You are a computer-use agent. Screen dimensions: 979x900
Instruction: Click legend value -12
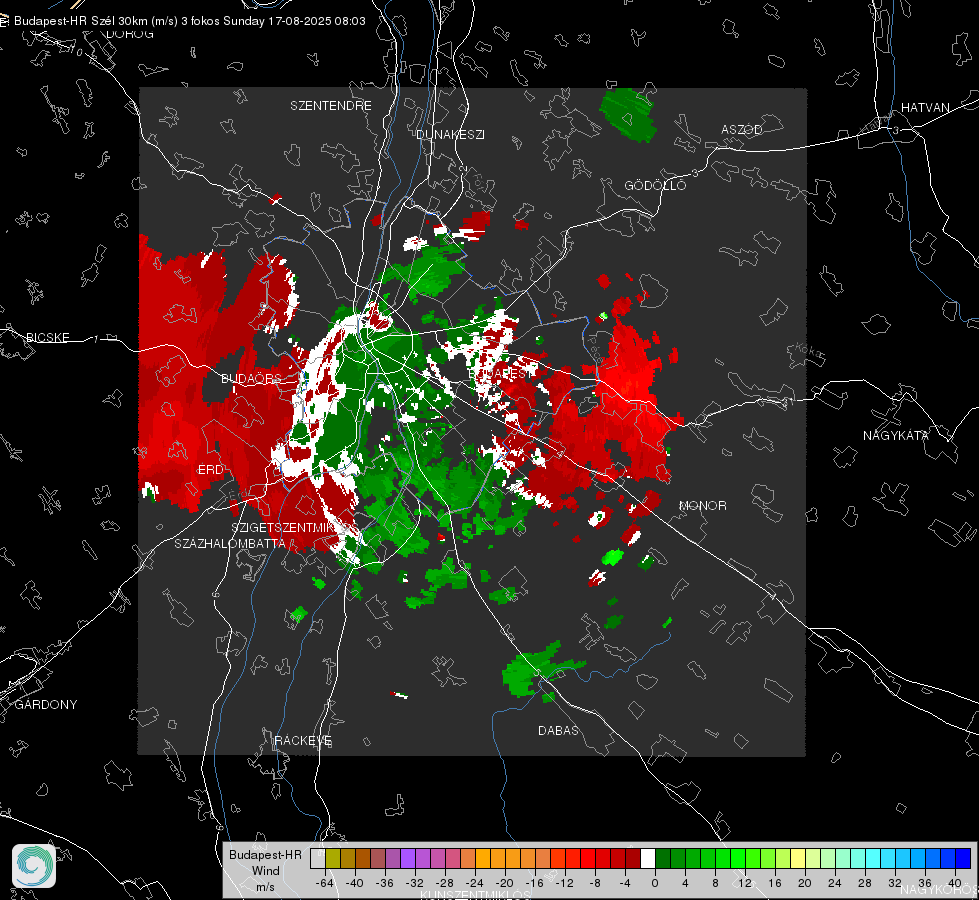pyautogui.click(x=565, y=883)
